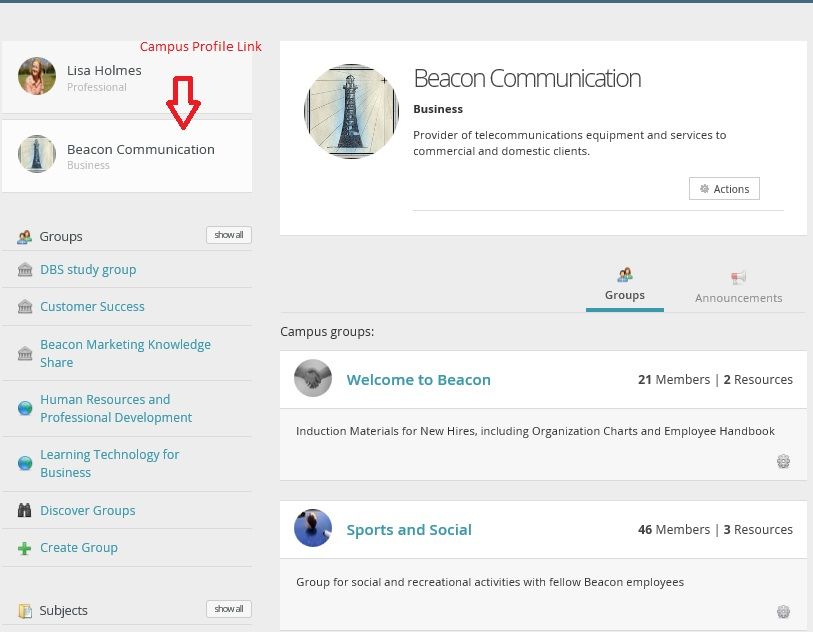Open Human Resources and Professional Development
Viewport: 813px width, 632px height.
(116, 409)
